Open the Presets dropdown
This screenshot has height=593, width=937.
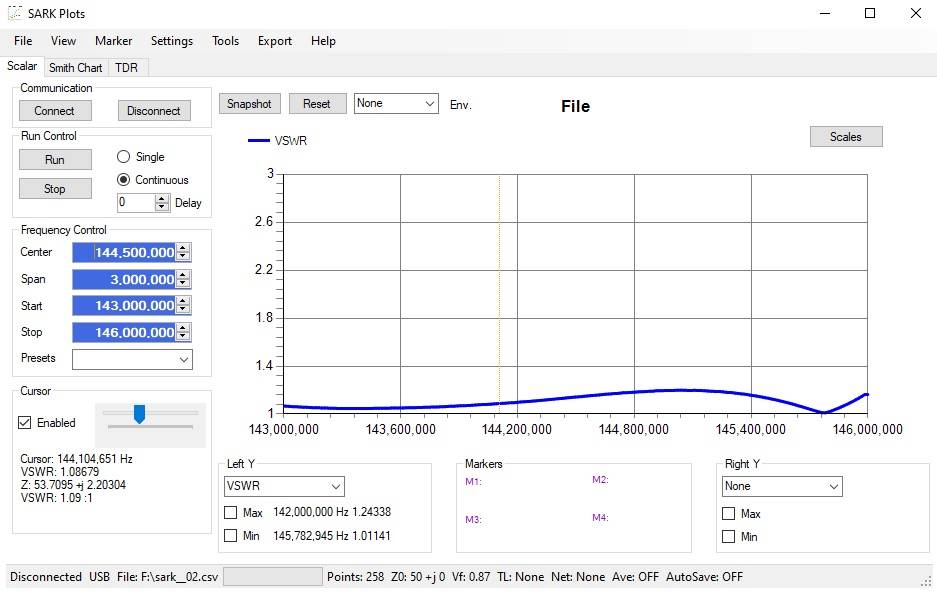click(132, 359)
